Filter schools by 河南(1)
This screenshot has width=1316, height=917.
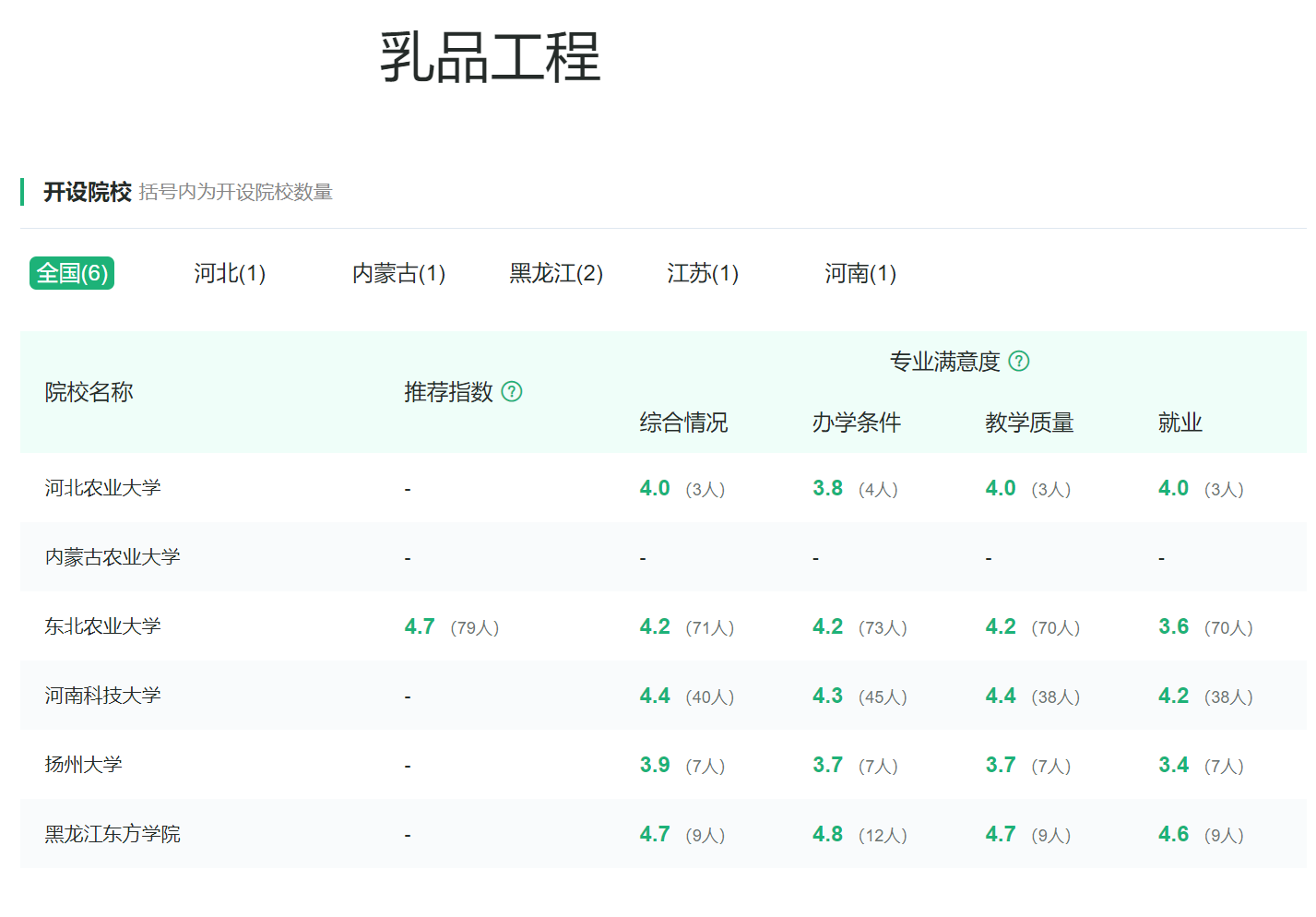(x=860, y=273)
